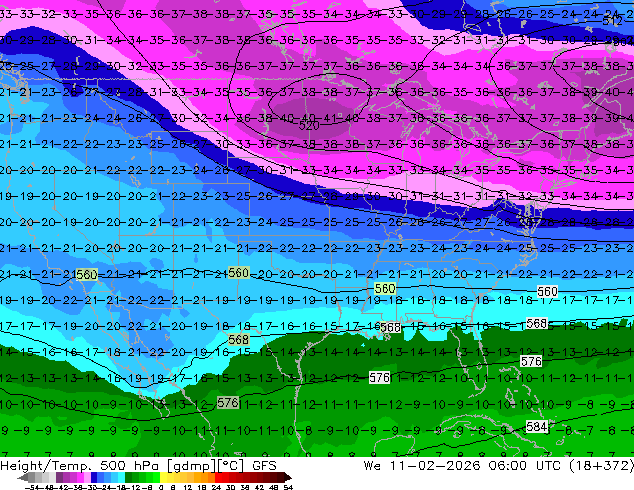This screenshot has width=634, height=490.
Task: Click the easternmost 560 contour label
Action: coord(547,291)
